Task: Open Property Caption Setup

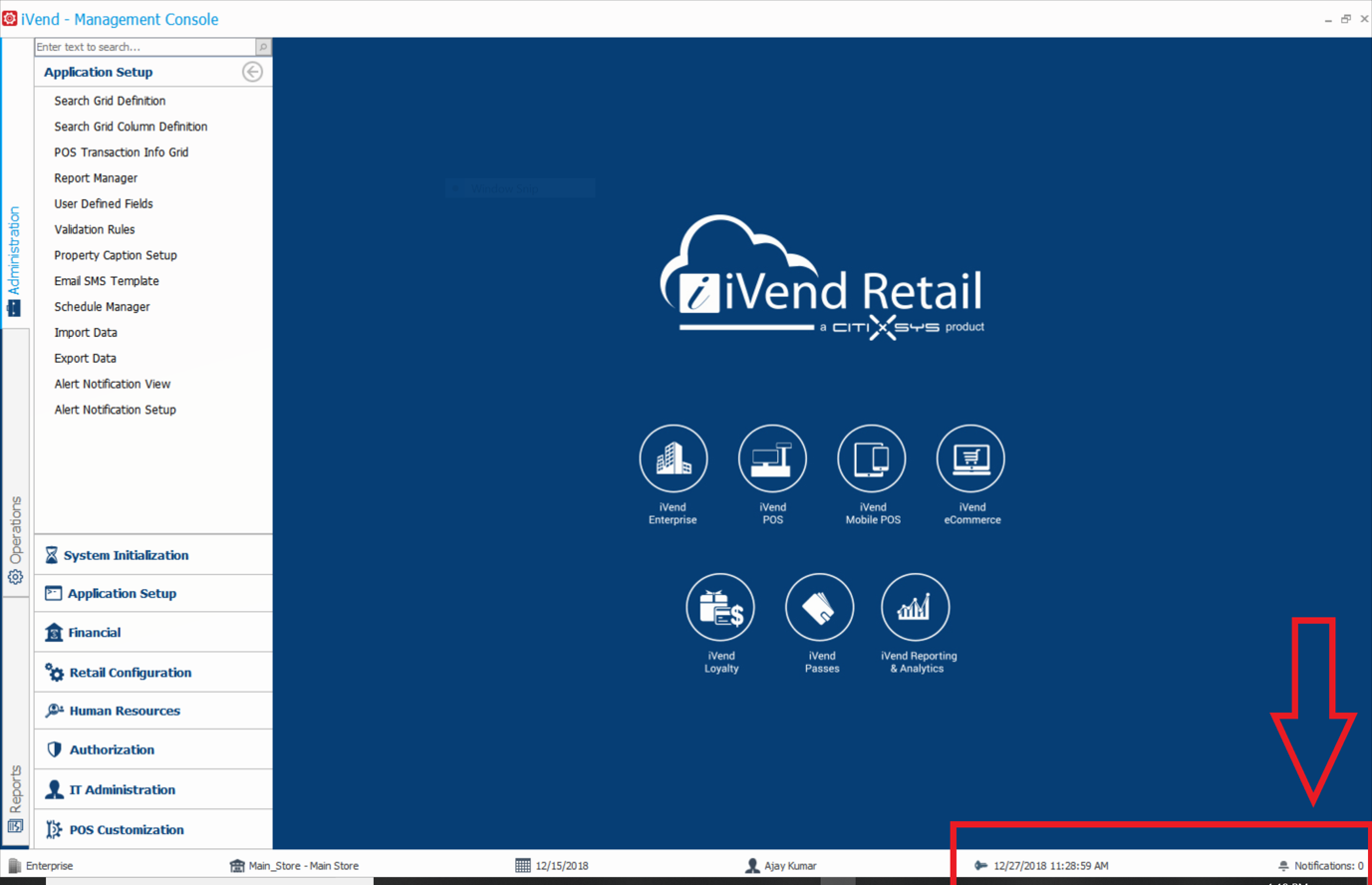Action: 116,255
